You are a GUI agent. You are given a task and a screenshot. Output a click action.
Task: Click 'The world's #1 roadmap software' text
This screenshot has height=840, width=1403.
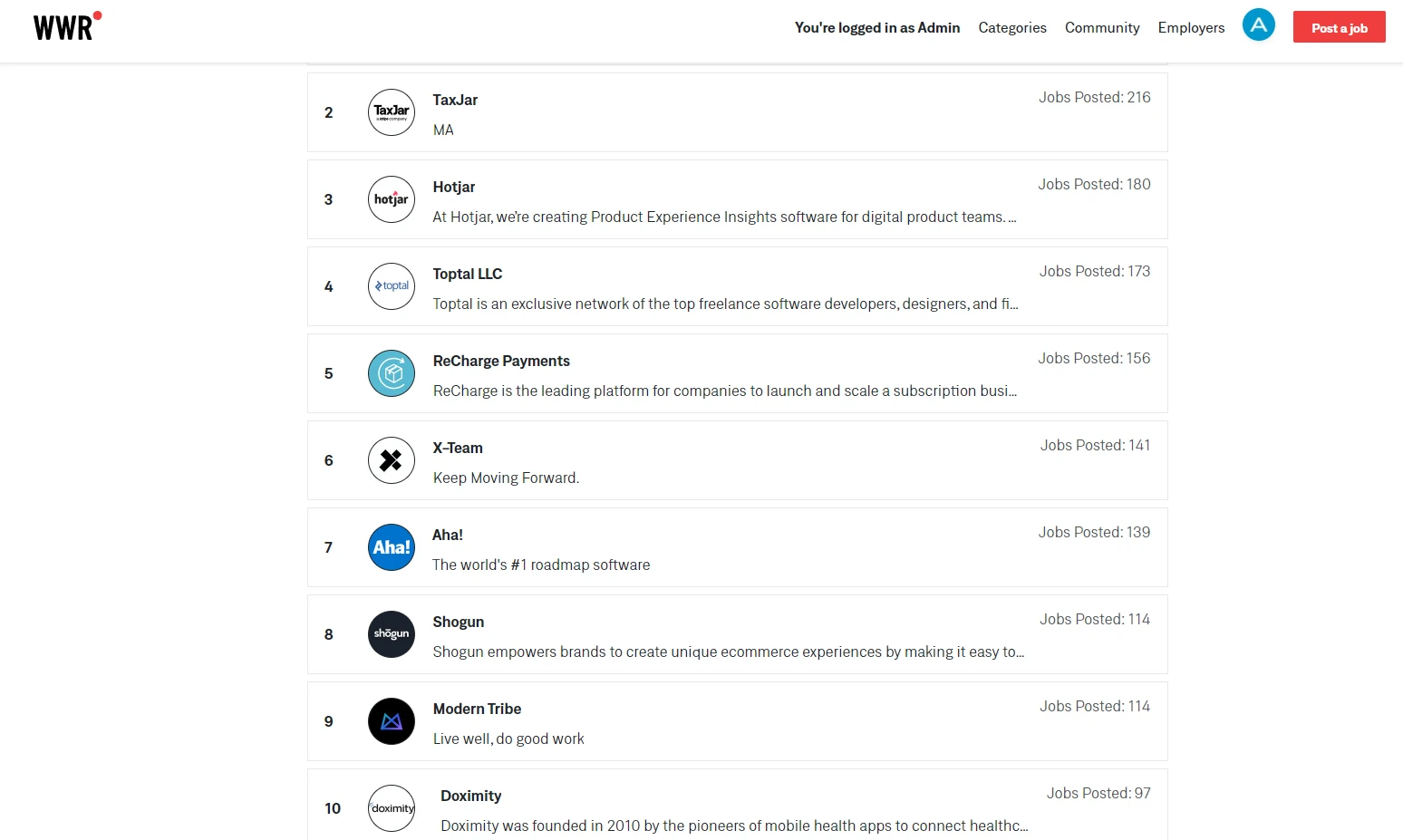click(541, 565)
